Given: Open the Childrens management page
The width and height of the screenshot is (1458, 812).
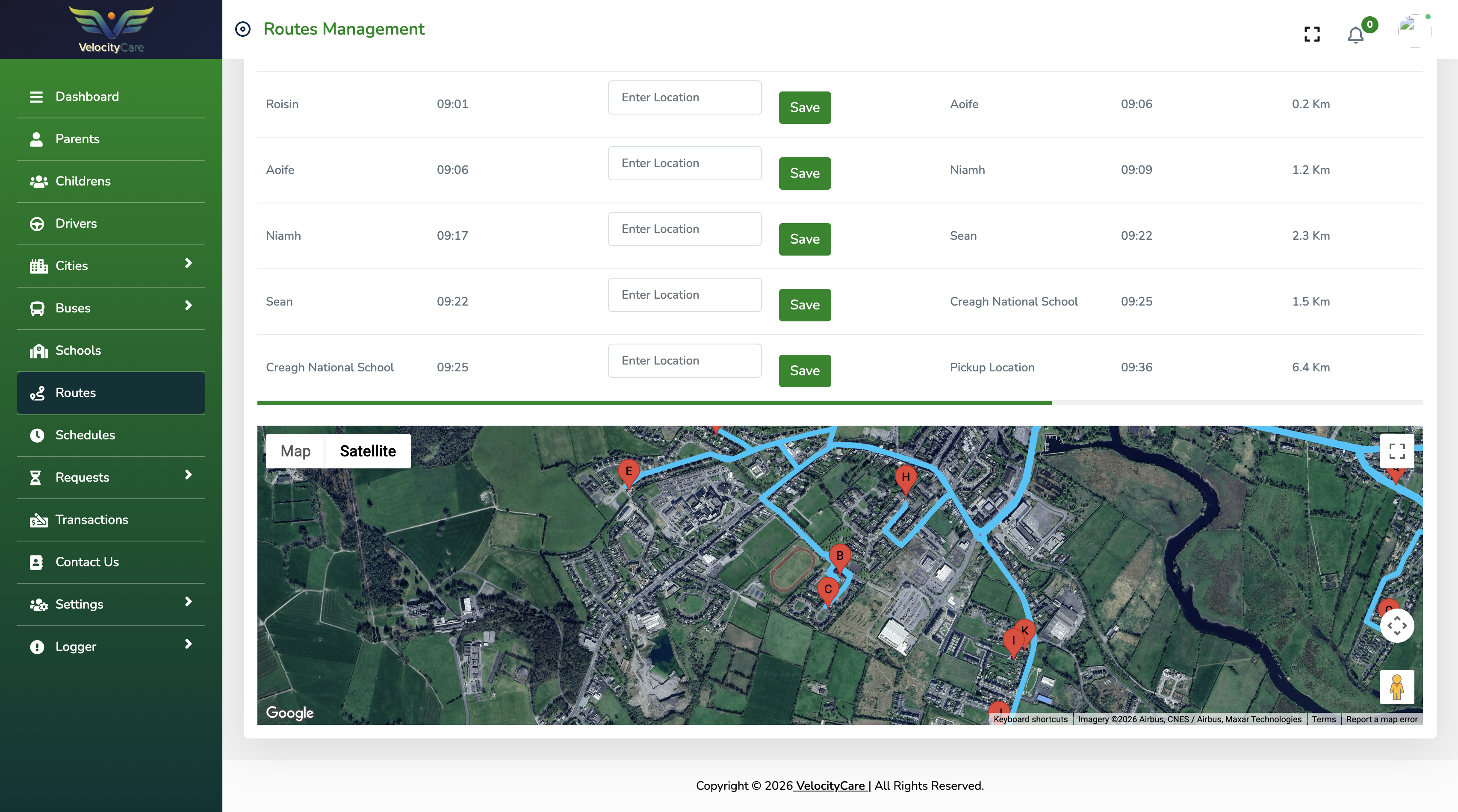Looking at the screenshot, I should point(83,181).
